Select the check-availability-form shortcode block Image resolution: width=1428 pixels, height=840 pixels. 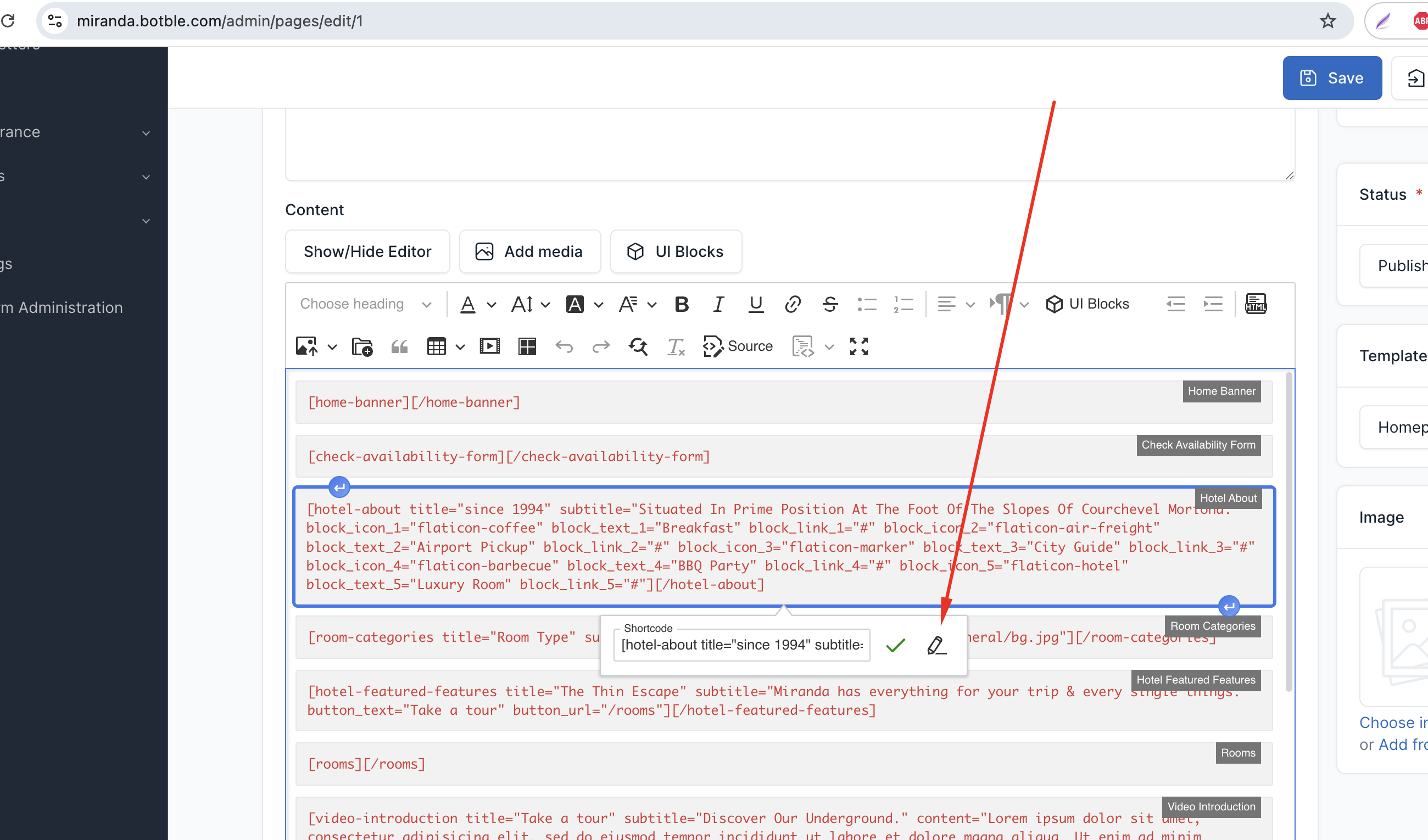coord(784,457)
